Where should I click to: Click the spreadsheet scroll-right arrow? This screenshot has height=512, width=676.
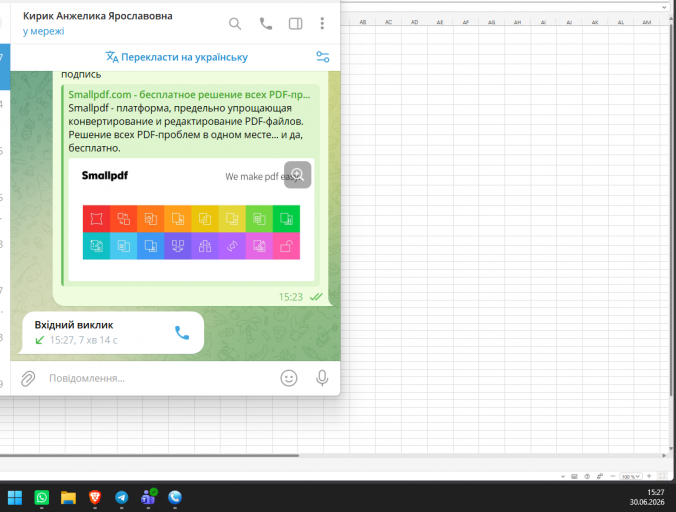pos(664,455)
